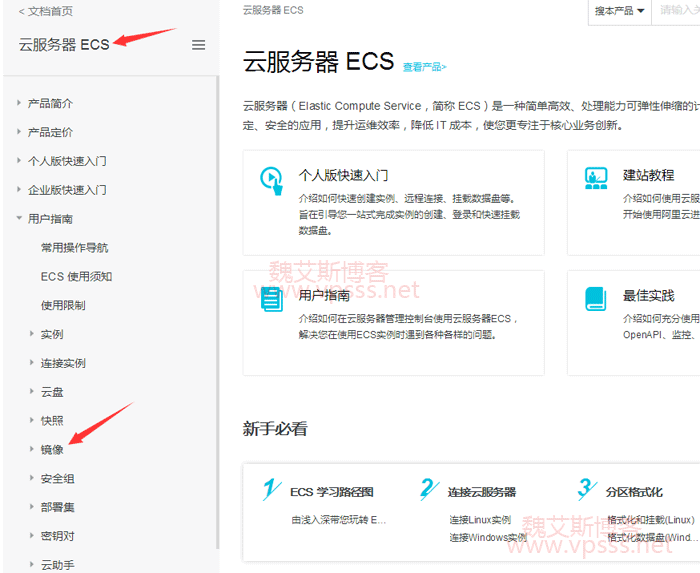Click the 用户指南 document card icon
Viewport: 700px width, 573px height.
271,298
